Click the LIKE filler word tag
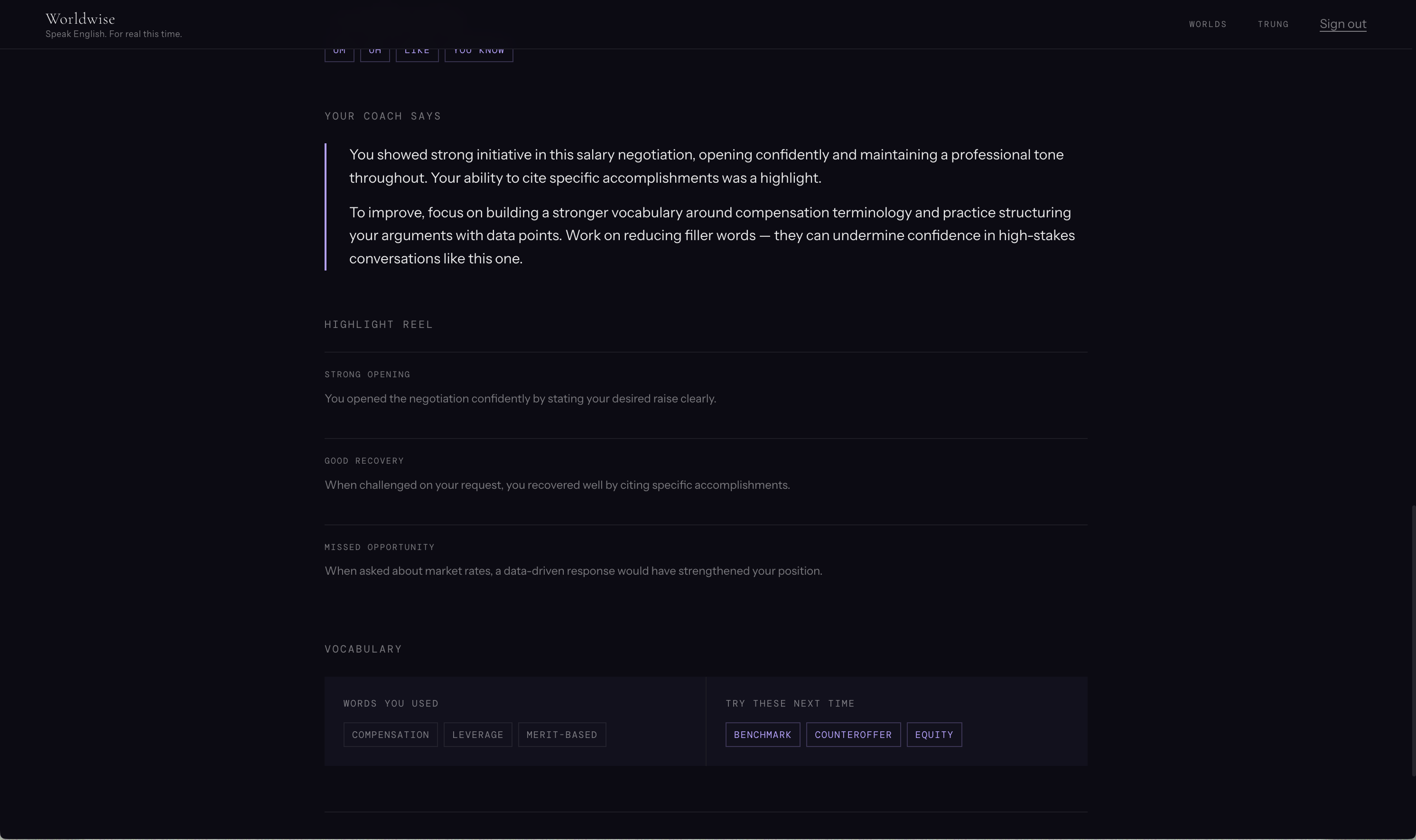Viewport: 1416px width, 840px height. (x=417, y=55)
